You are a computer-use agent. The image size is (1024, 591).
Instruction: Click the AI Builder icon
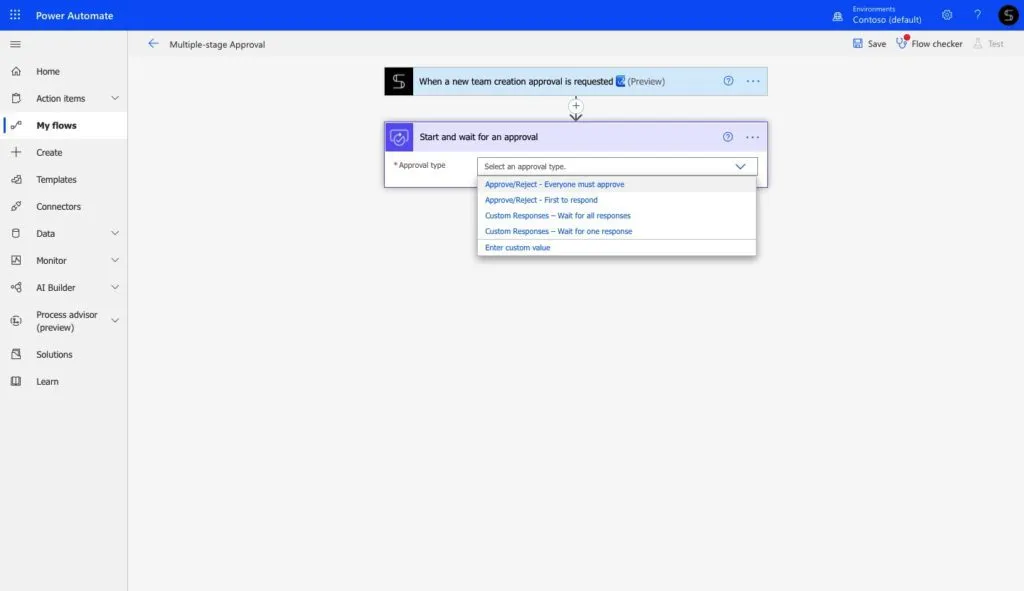click(16, 287)
